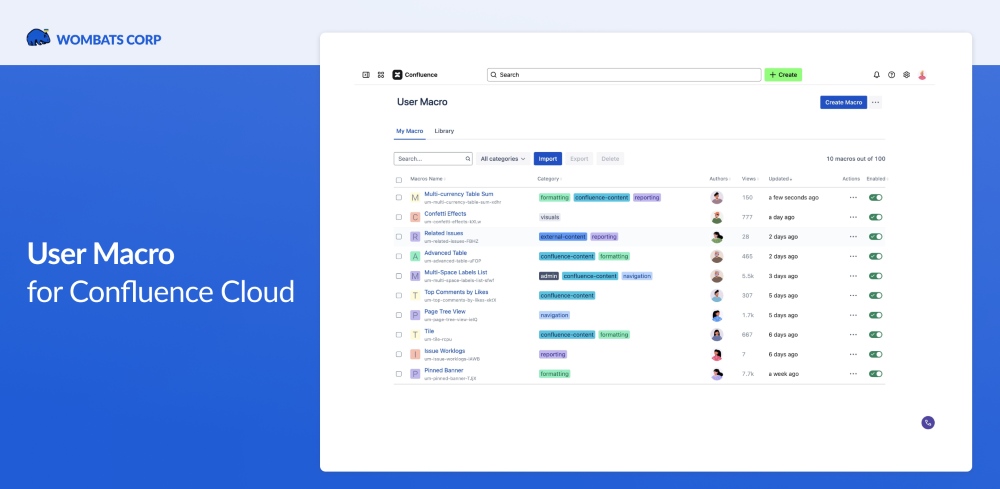Open the Multi-Space Labels List macro link
This screenshot has width=1000, height=489.
pyautogui.click(x=456, y=272)
